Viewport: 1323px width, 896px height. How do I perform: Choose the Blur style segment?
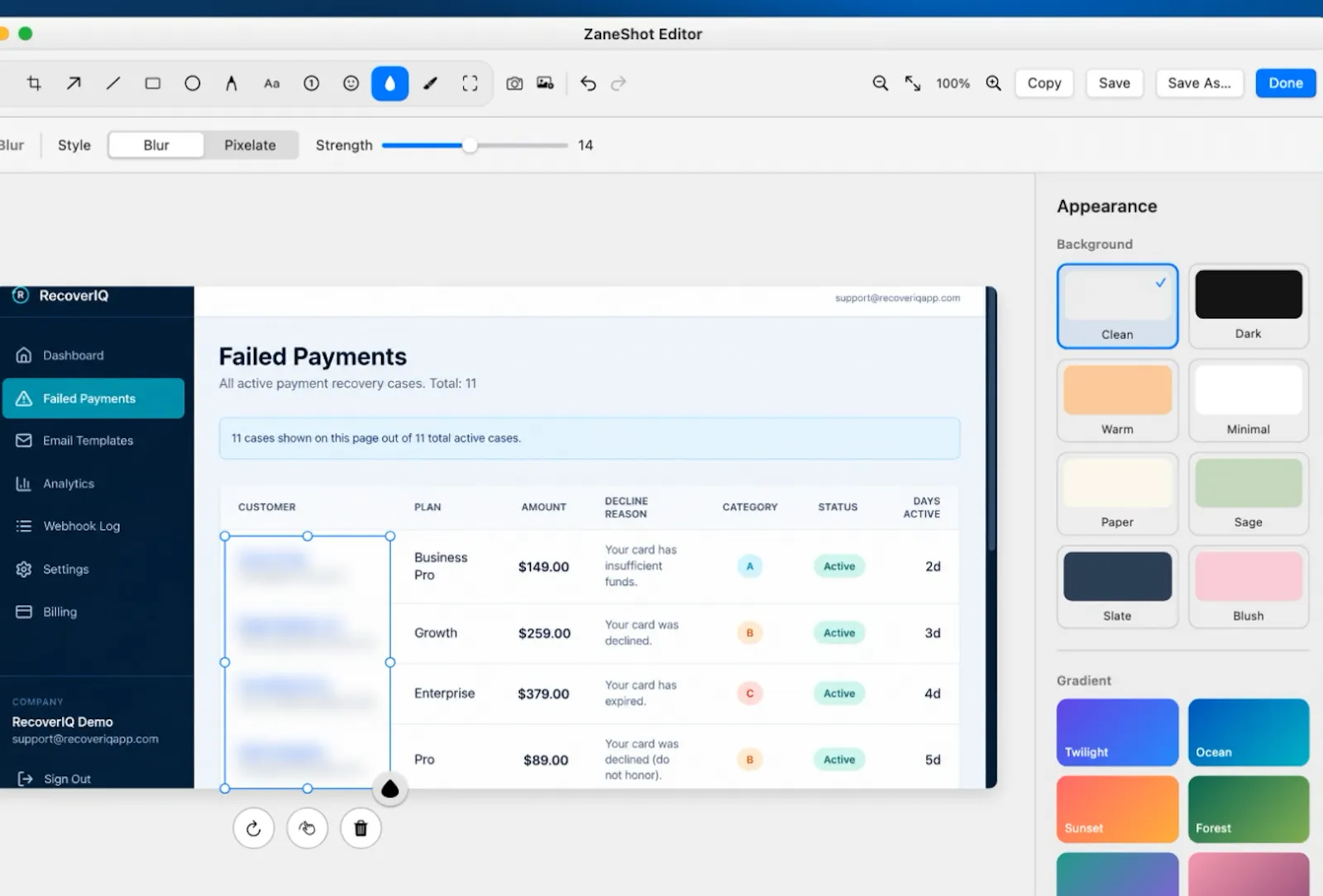(156, 145)
